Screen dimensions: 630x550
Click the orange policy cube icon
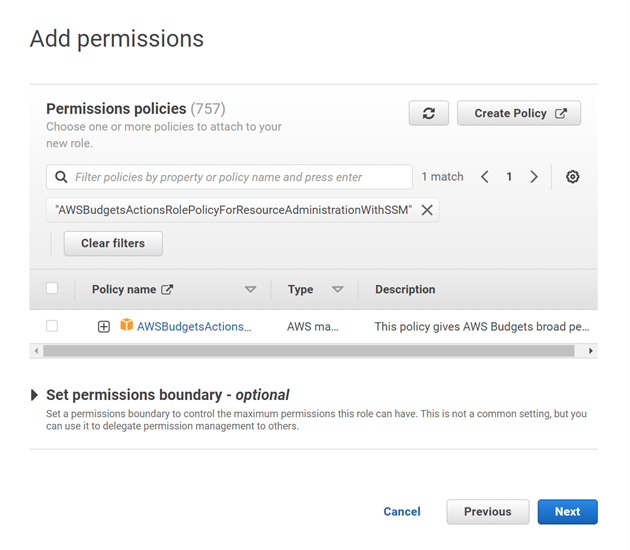pos(126,325)
